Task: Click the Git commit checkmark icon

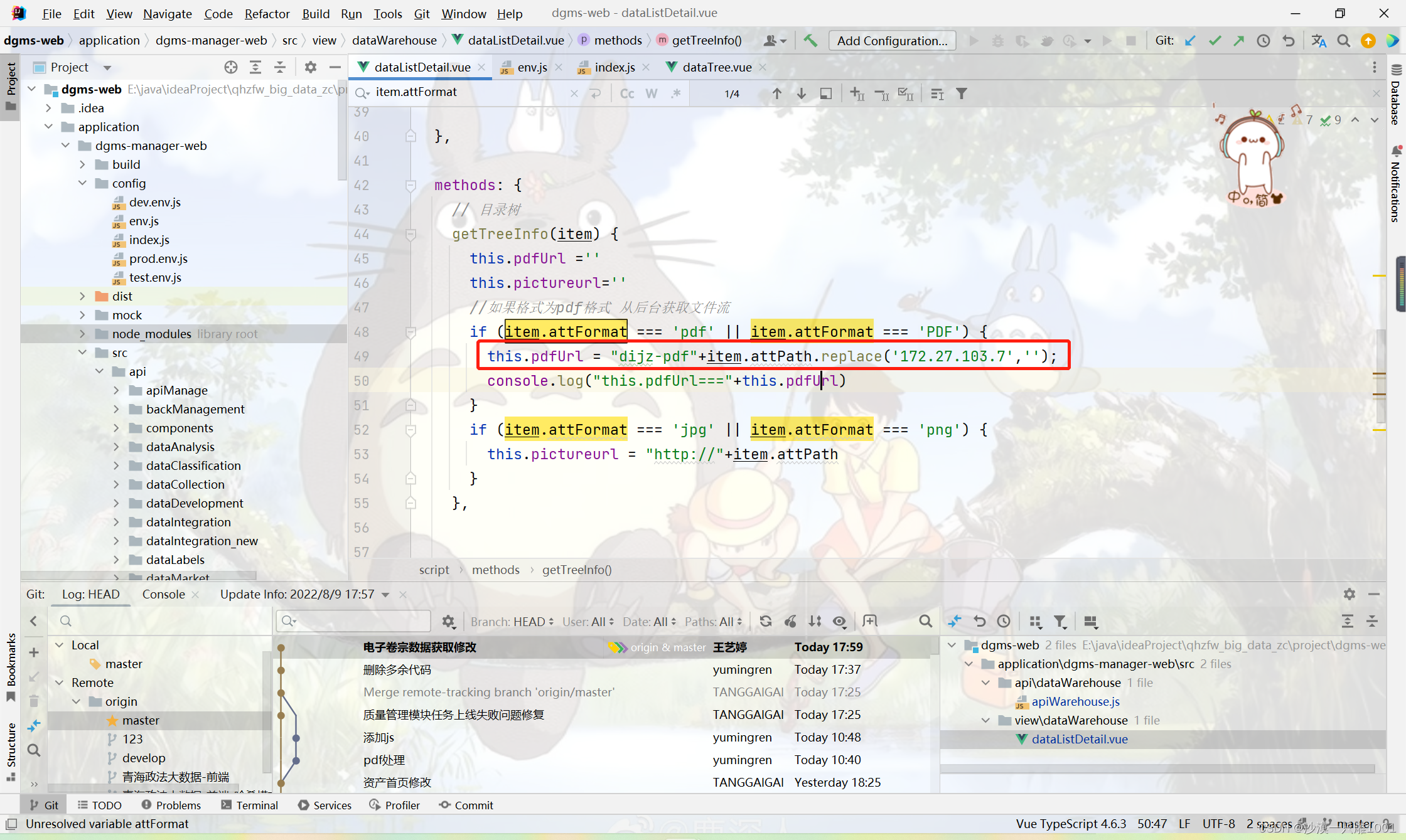Action: (1215, 41)
